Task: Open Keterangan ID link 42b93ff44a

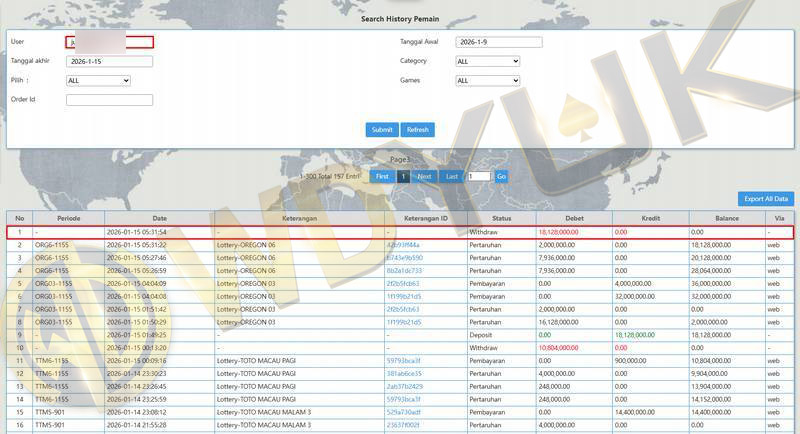Action: pyautogui.click(x=403, y=244)
